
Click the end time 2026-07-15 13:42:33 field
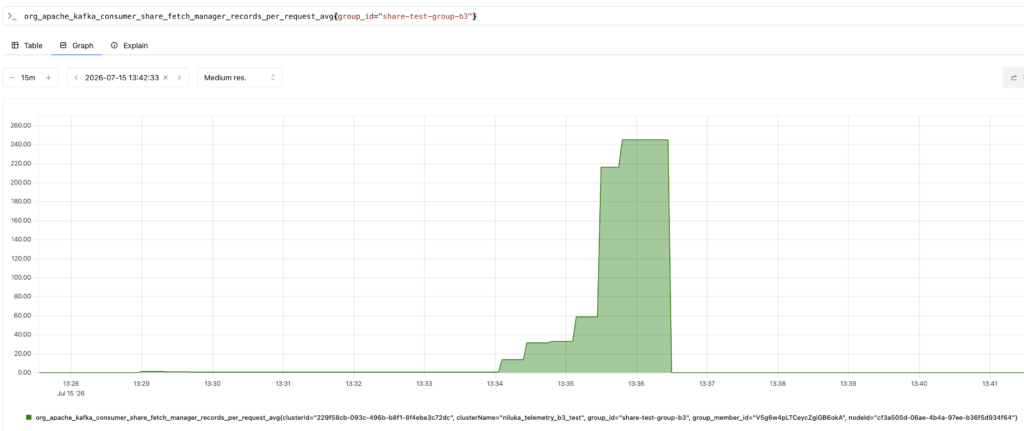click(122, 78)
